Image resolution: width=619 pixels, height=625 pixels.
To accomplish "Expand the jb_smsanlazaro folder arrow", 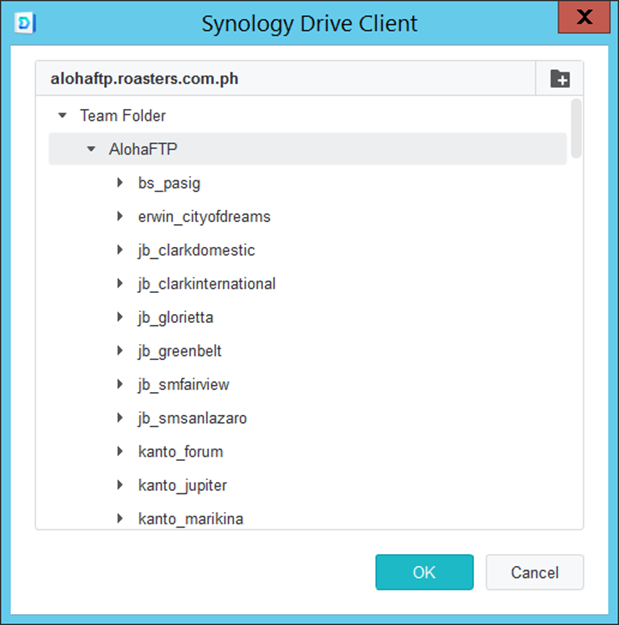I will 120,418.
